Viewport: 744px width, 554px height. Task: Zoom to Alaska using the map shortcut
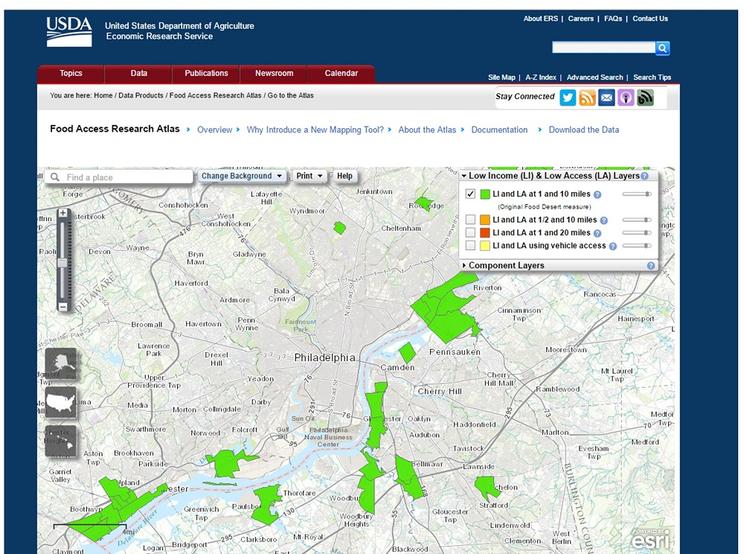pos(60,366)
